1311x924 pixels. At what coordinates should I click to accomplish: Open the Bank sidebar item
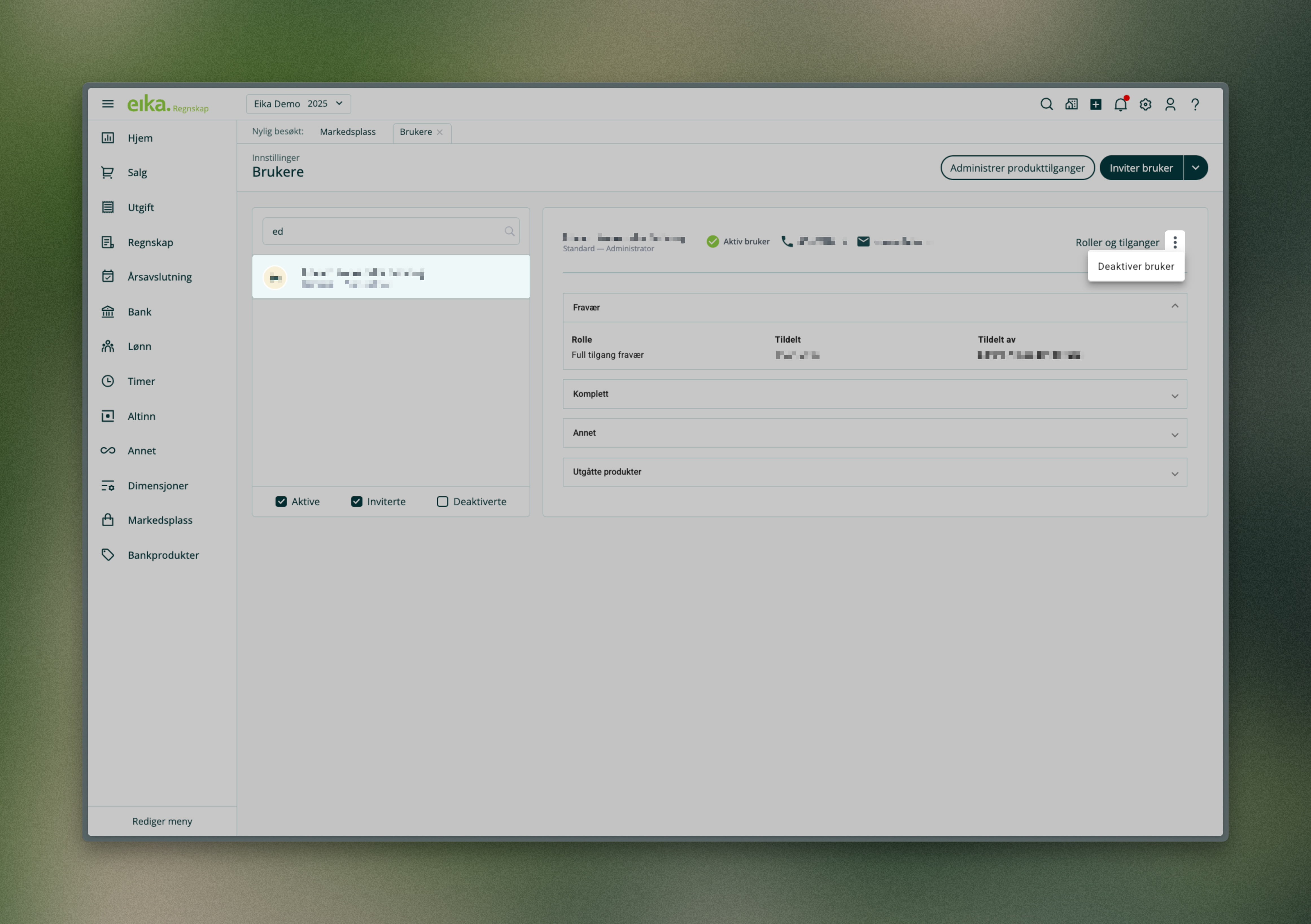(x=139, y=312)
